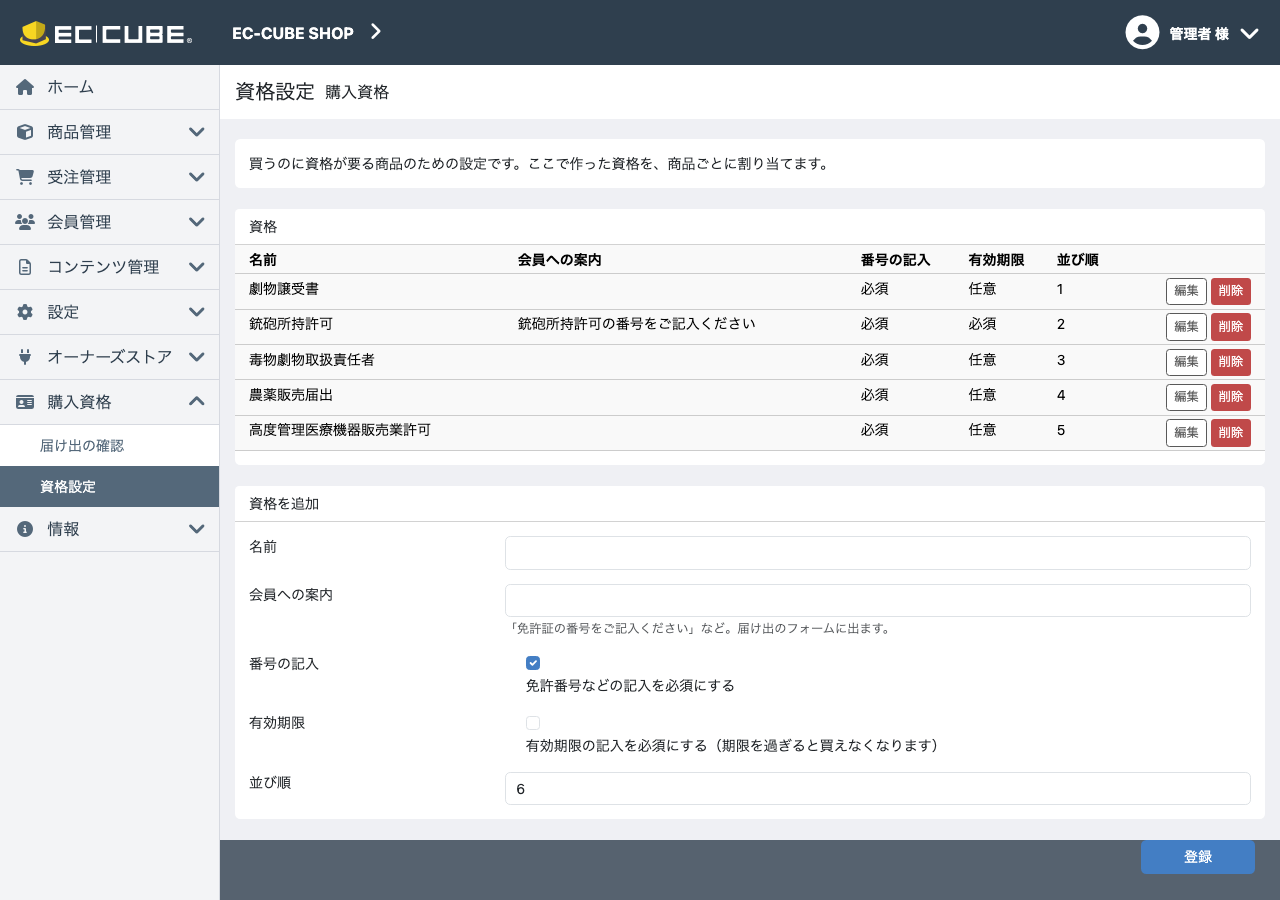Click the info icon for 情報
Viewport: 1280px width, 900px height.
(x=25, y=529)
